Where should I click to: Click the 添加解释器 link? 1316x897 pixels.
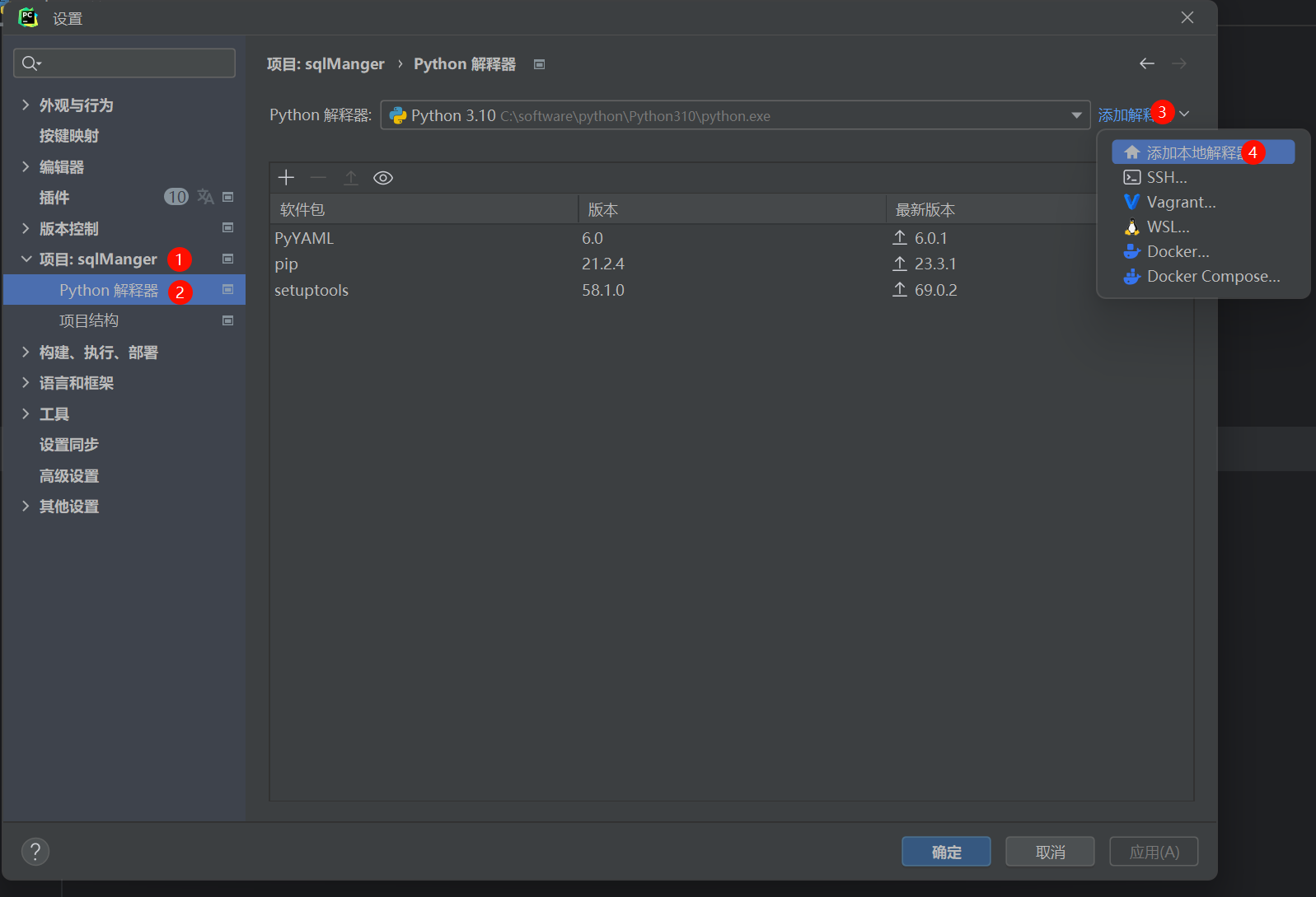[x=1127, y=114]
